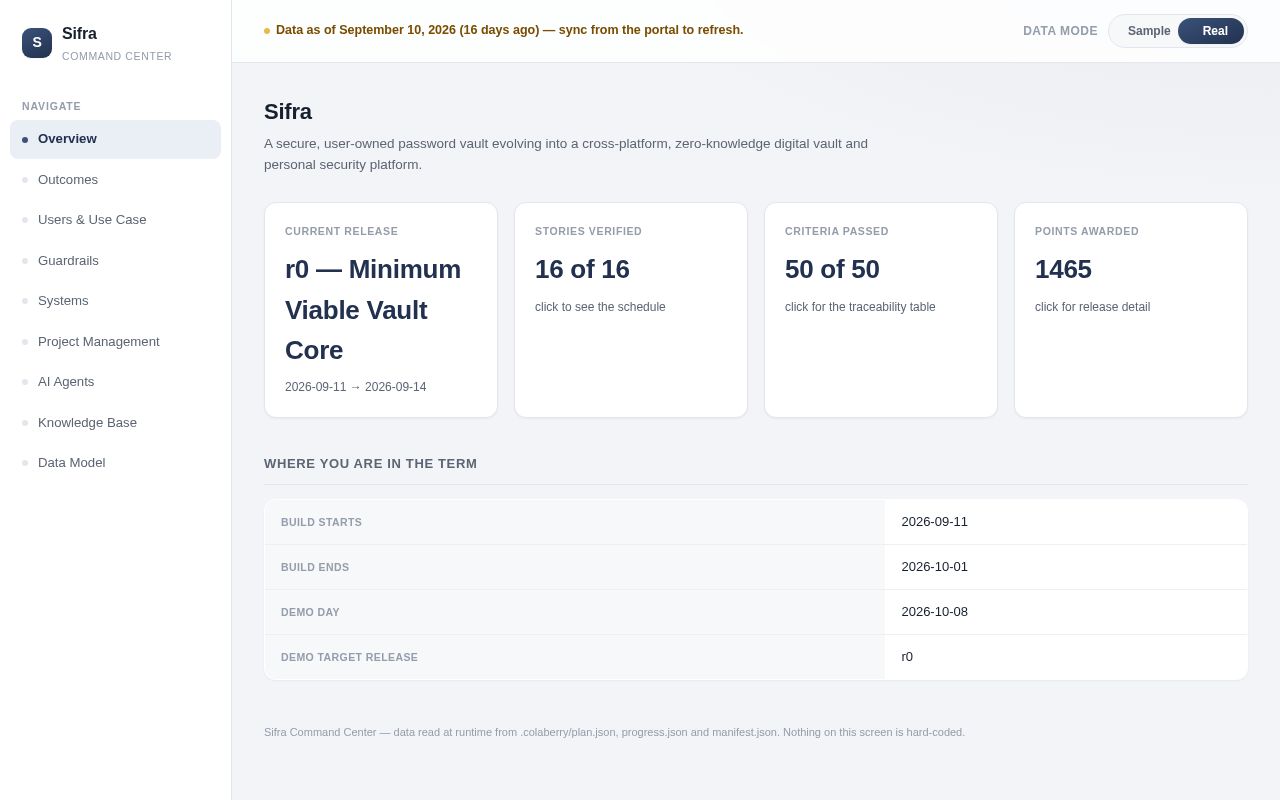The image size is (1280, 800).
Task: Click the 'Where you are in the term' heading
Action: click(x=370, y=464)
